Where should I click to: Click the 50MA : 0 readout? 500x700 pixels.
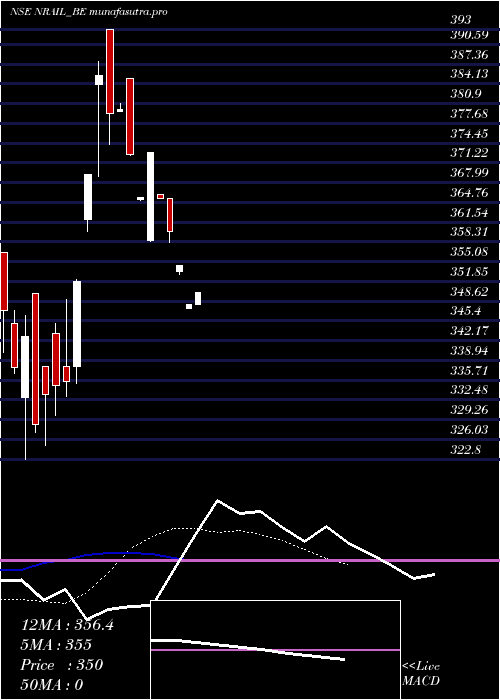tap(52, 684)
